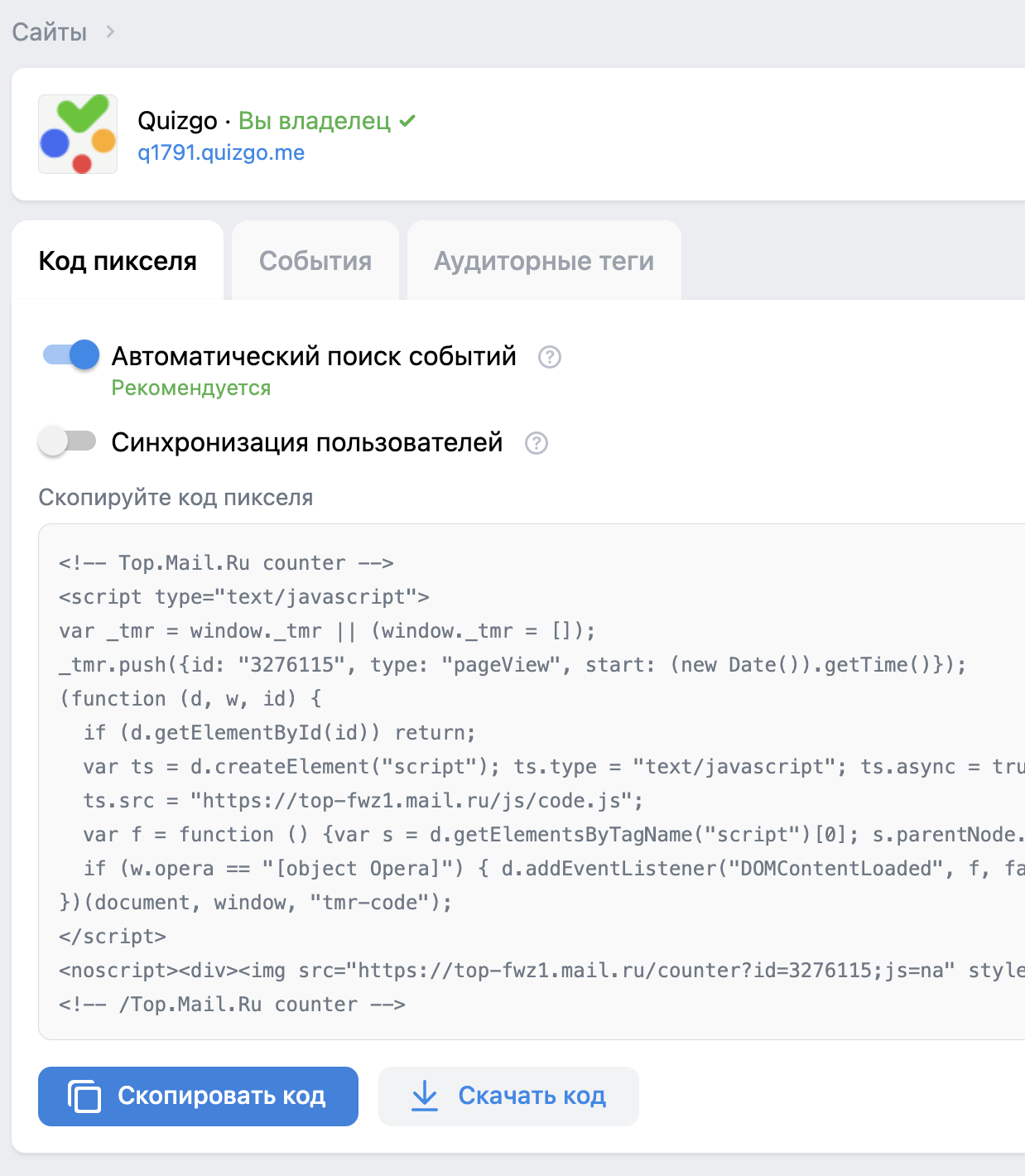
Task: Disable Автоматический поиск событий toggle
Action: tap(71, 354)
